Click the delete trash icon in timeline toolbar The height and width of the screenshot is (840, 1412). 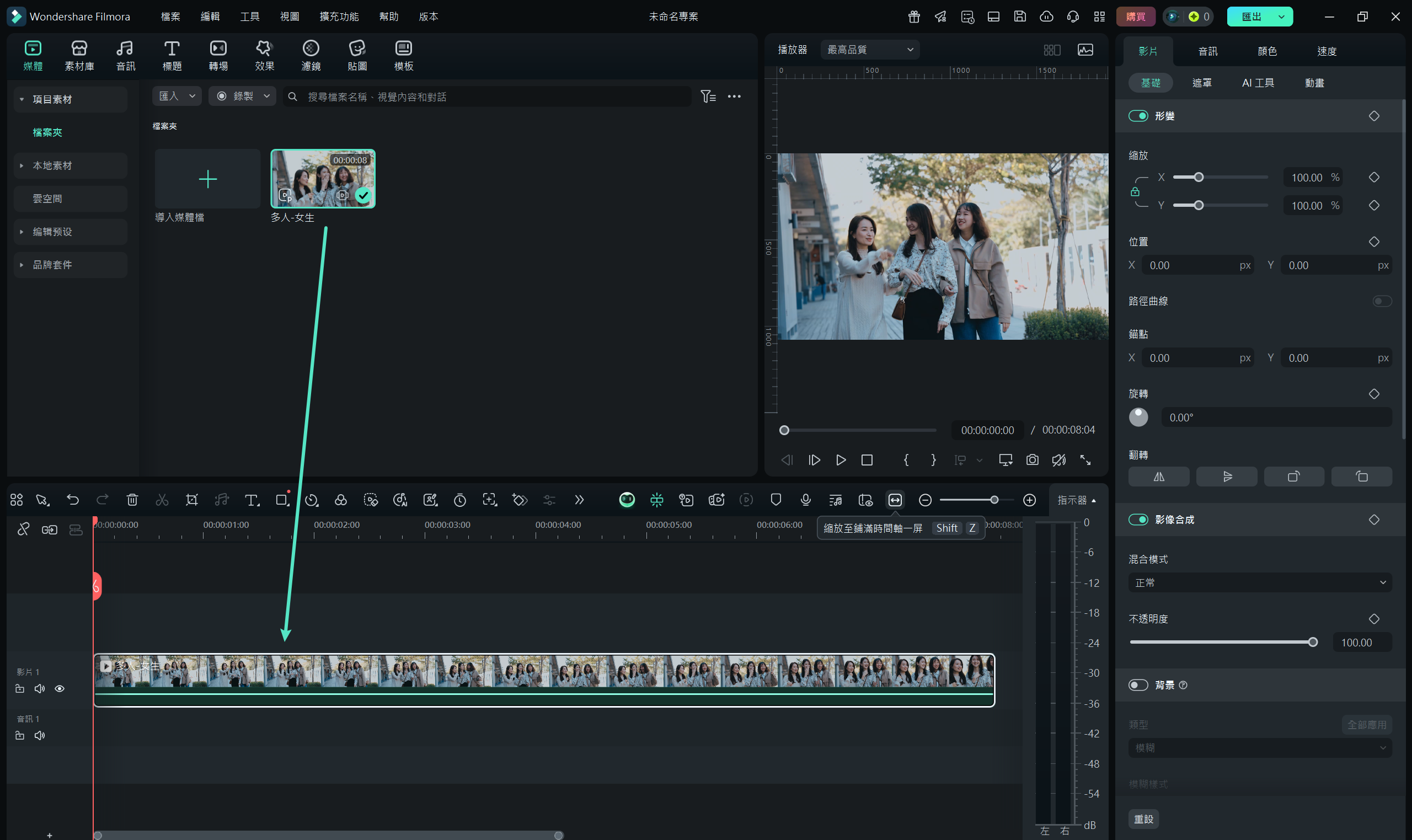click(132, 500)
